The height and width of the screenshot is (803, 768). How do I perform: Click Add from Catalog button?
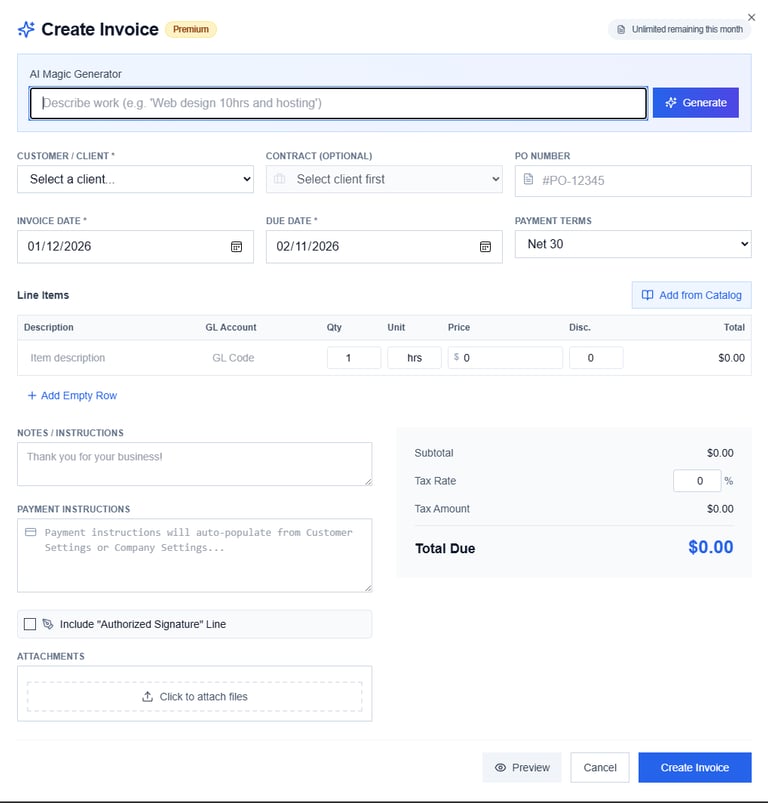click(691, 295)
